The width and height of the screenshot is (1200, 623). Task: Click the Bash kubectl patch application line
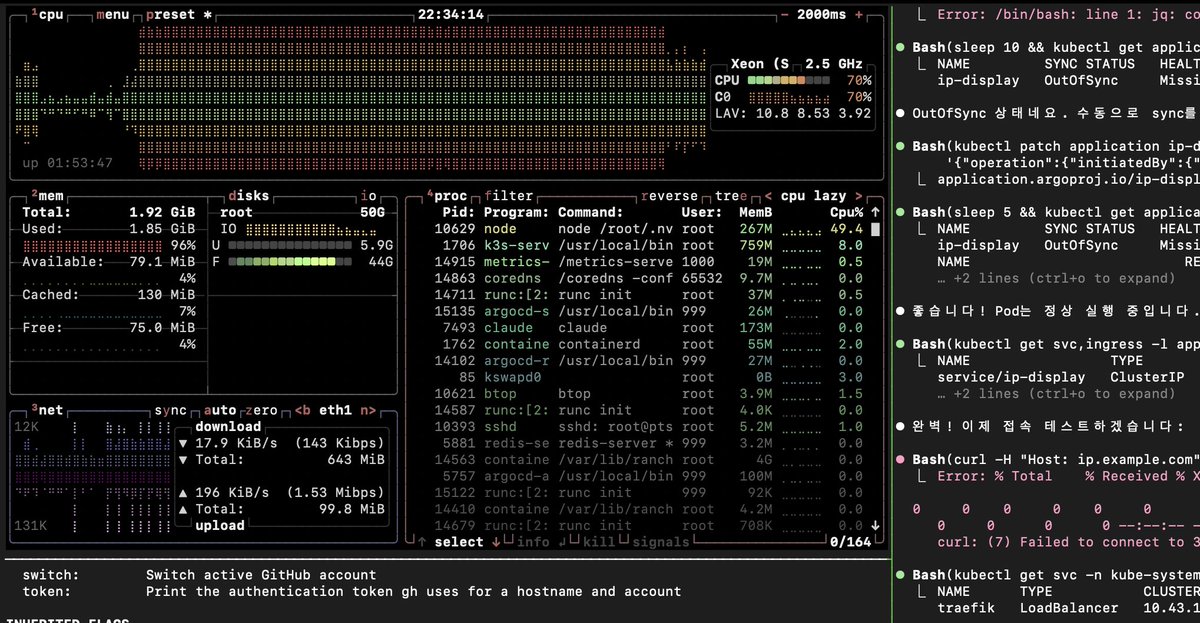pyautogui.click(x=1056, y=146)
